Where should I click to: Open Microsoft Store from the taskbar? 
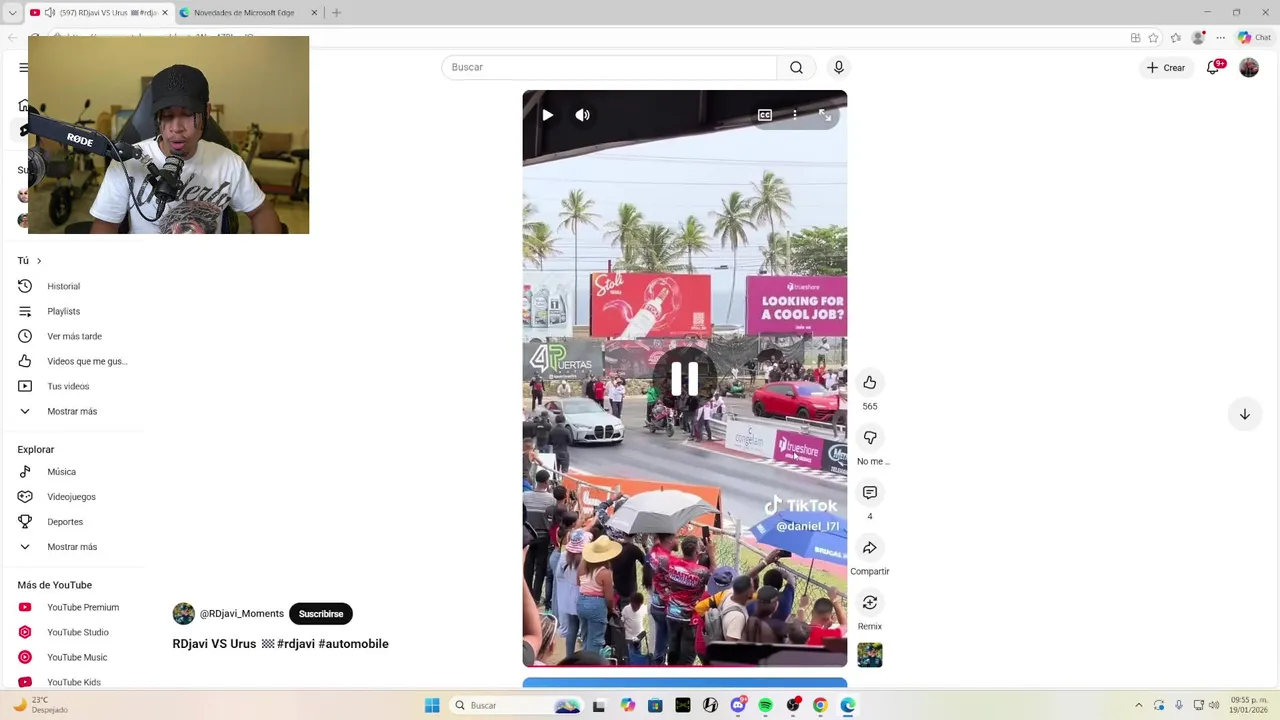pyautogui.click(x=655, y=705)
